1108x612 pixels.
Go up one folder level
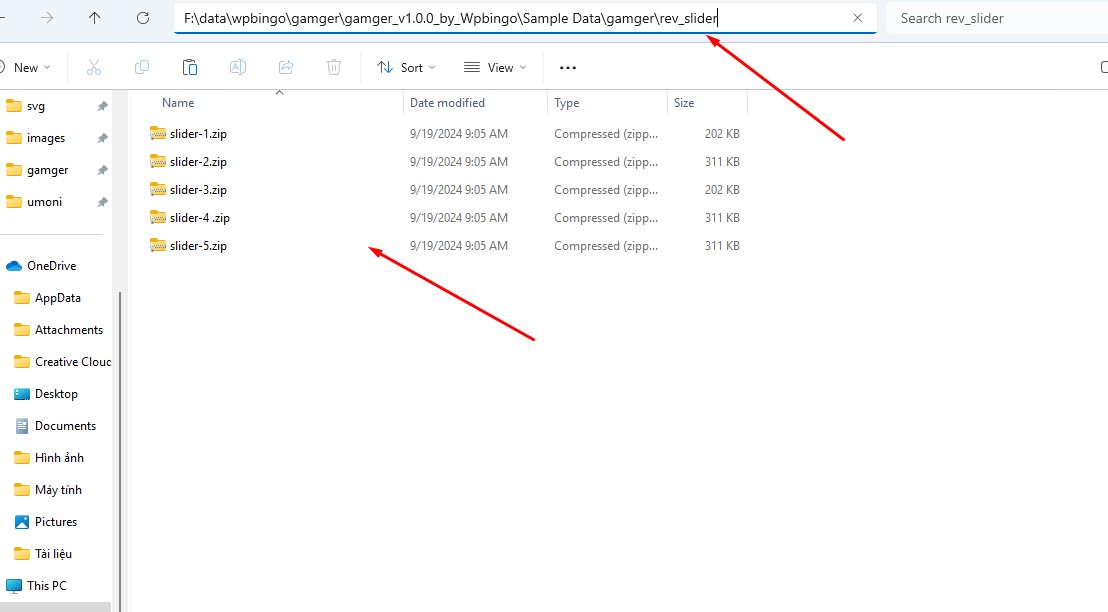[95, 18]
